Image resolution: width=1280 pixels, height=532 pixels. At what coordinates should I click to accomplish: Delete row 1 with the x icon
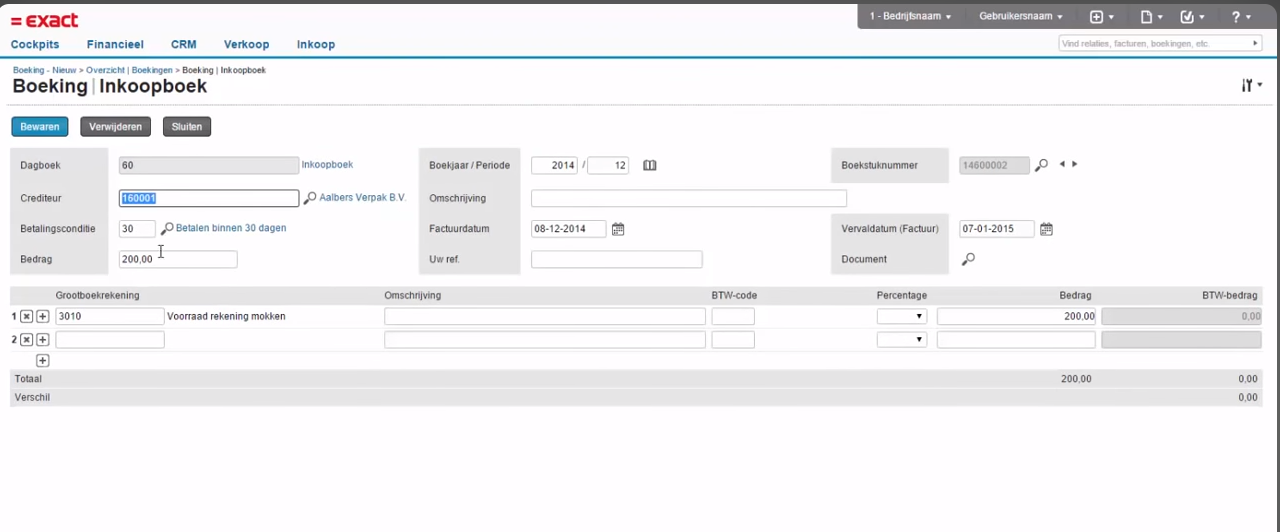[27, 316]
